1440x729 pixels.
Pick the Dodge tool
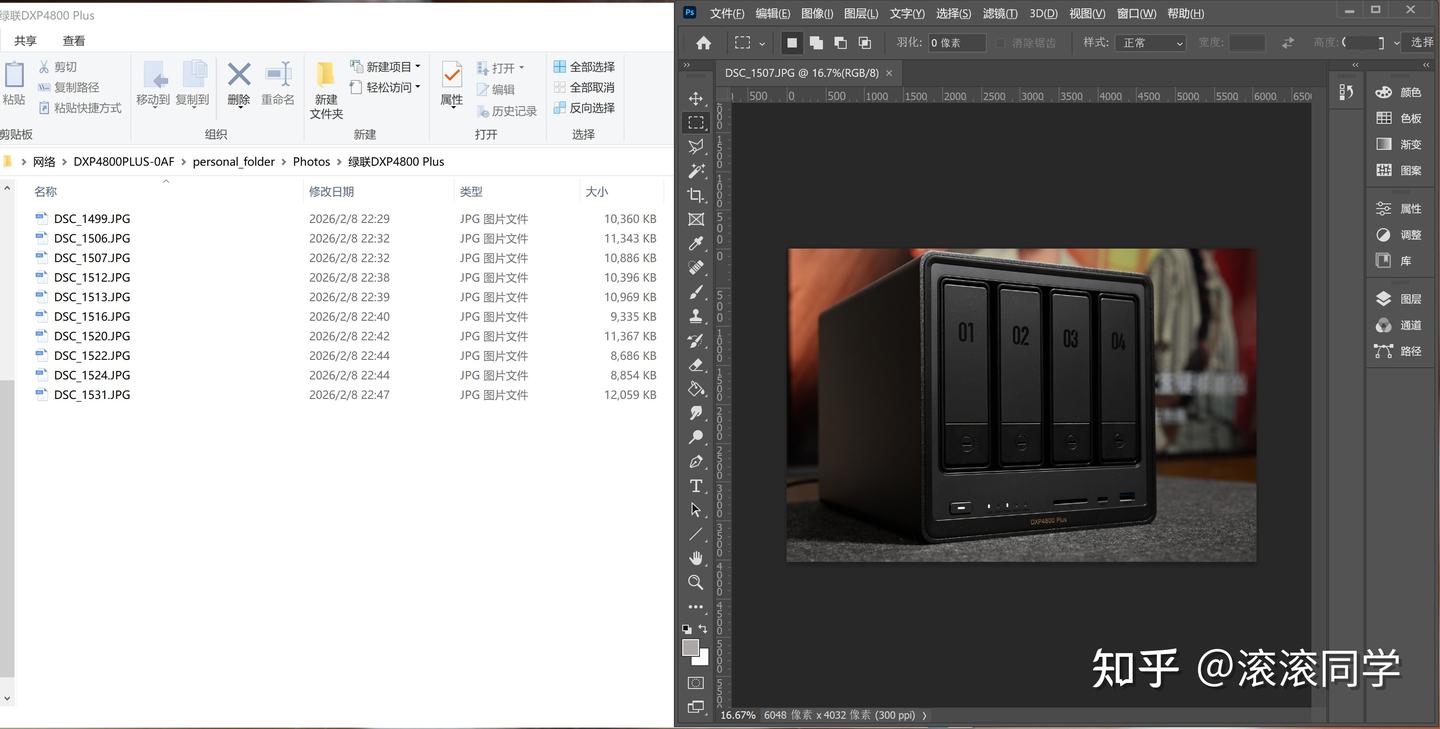click(x=696, y=438)
